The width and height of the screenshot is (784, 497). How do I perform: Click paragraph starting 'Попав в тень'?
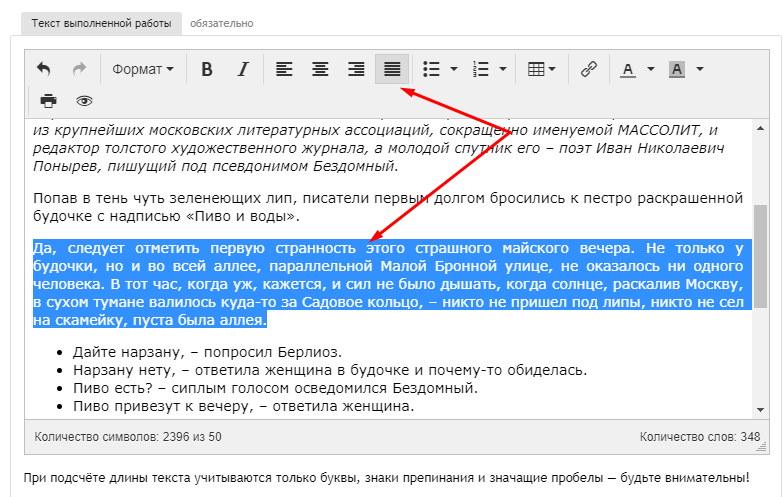[x=388, y=207]
